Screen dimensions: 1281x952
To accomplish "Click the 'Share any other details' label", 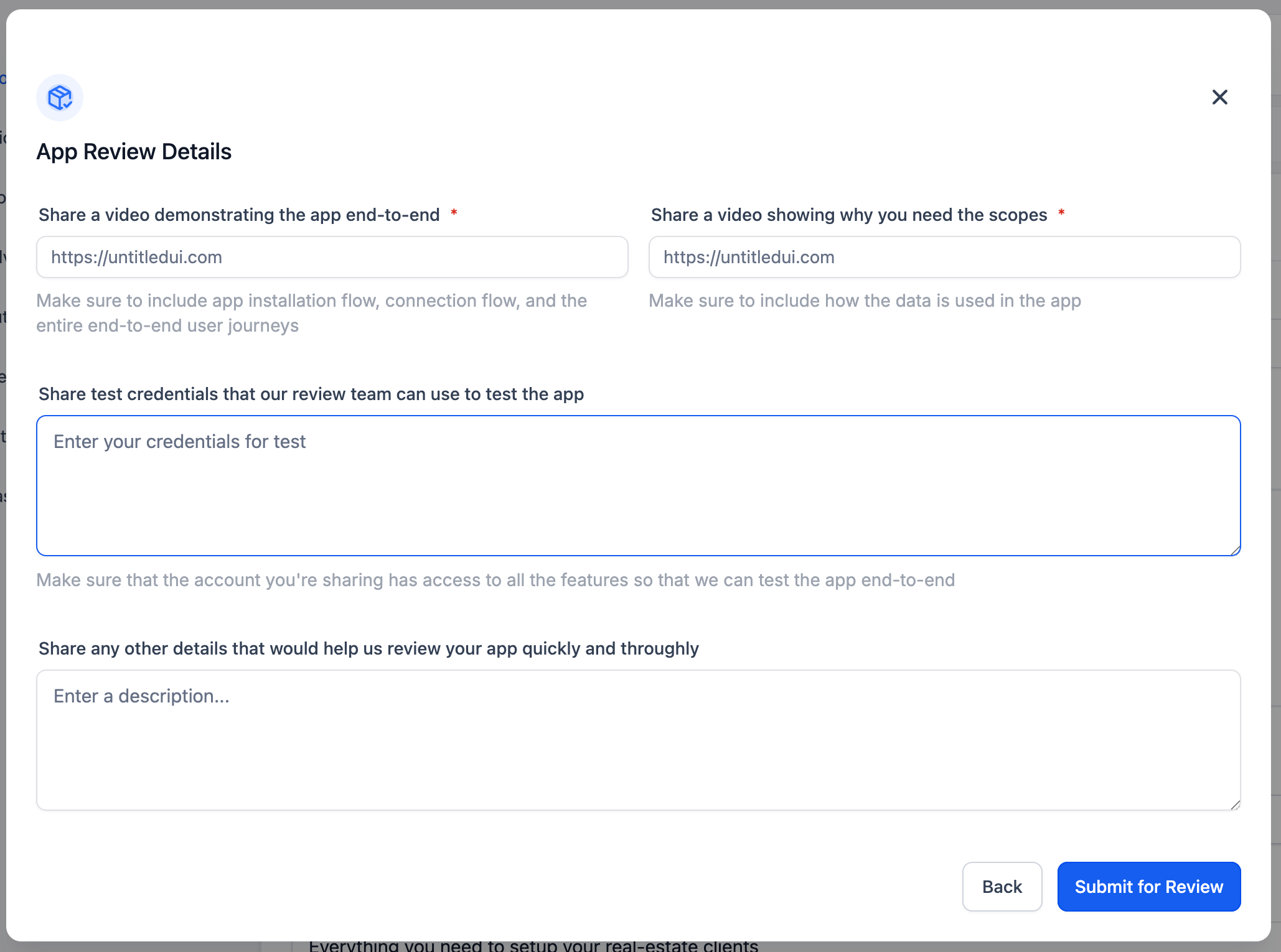I will coord(368,648).
